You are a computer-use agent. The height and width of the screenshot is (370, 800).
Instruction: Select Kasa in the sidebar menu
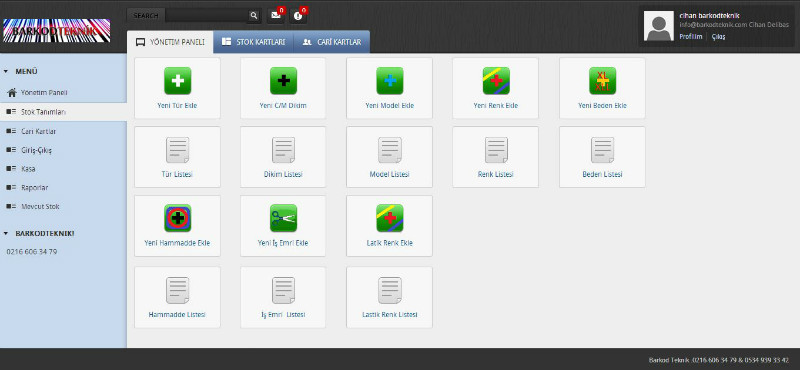tap(63, 169)
